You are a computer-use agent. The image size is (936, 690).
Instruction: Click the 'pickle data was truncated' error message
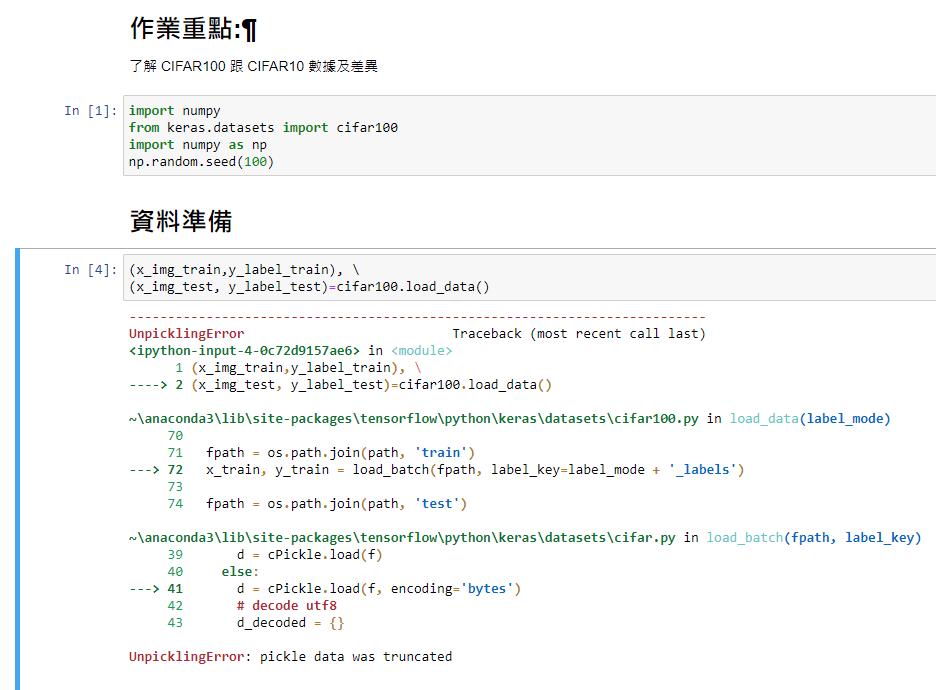356,657
